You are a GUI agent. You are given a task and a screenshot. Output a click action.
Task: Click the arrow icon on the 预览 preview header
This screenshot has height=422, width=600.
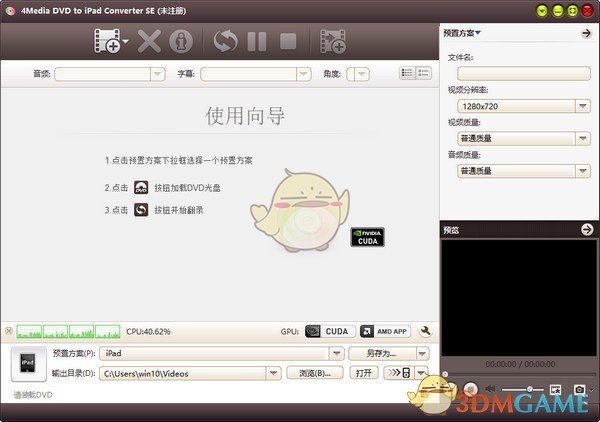pos(587,230)
